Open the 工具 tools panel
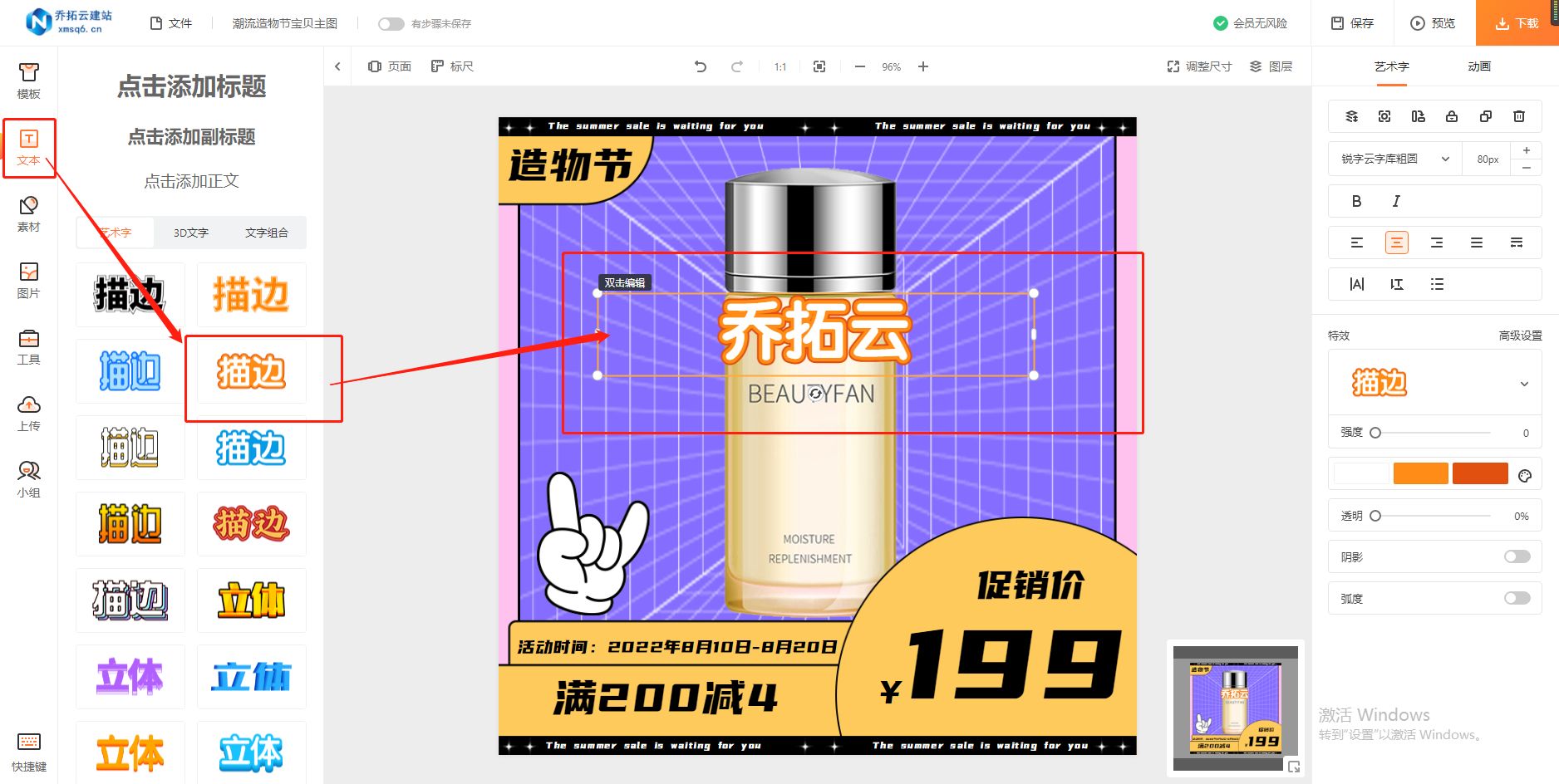Screen dimensions: 1559x784 tap(29, 346)
